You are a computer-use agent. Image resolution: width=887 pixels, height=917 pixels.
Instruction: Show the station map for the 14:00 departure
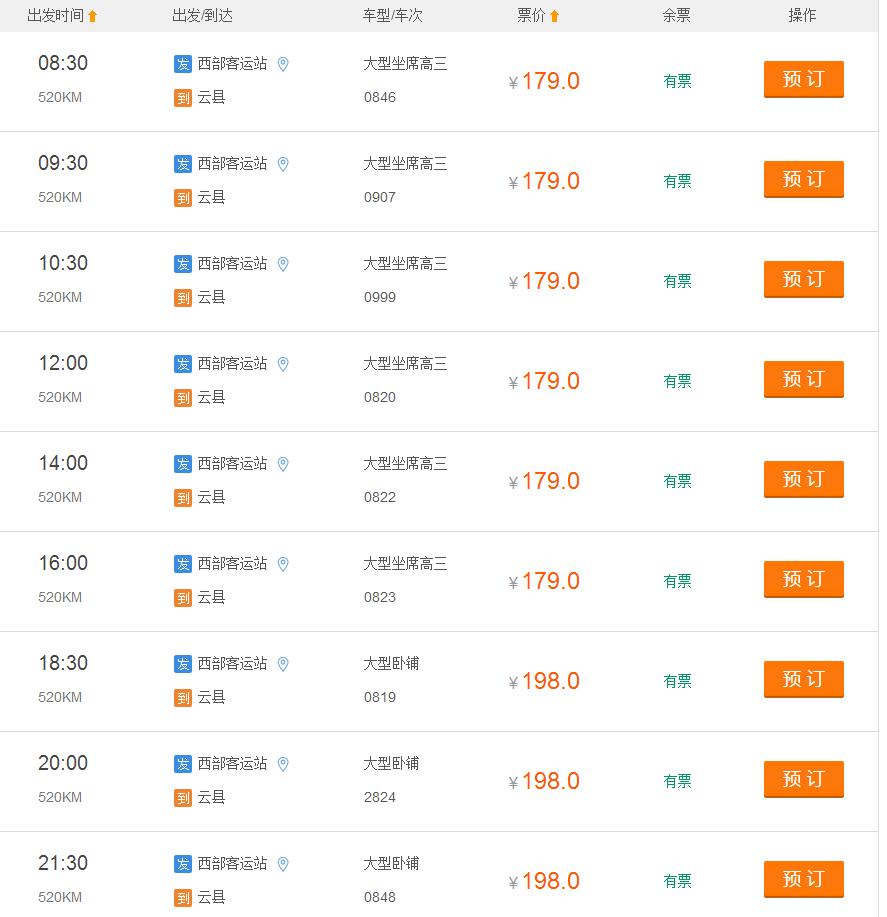coord(283,464)
